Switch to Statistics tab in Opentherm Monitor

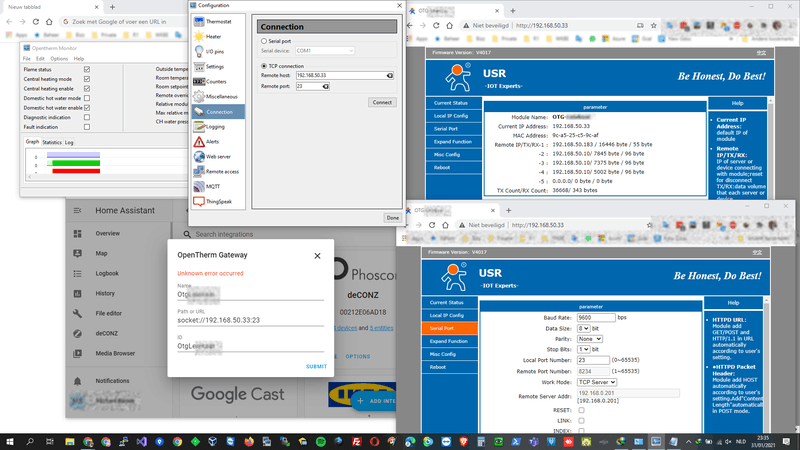click(x=52, y=142)
